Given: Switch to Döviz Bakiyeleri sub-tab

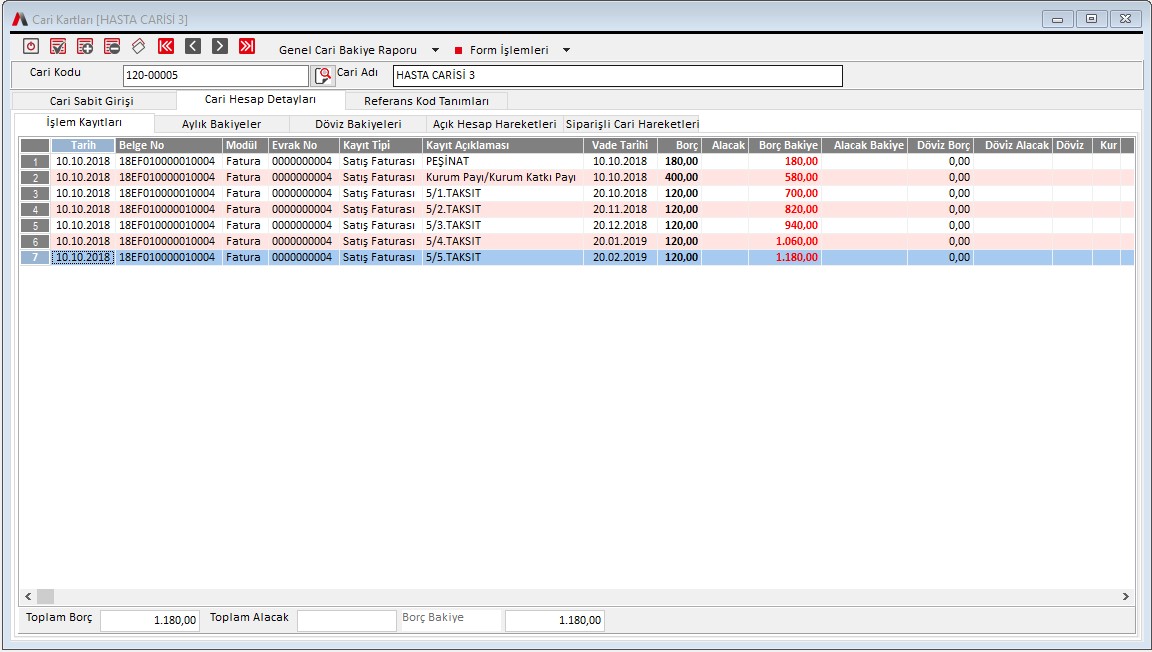Looking at the screenshot, I should [358, 124].
